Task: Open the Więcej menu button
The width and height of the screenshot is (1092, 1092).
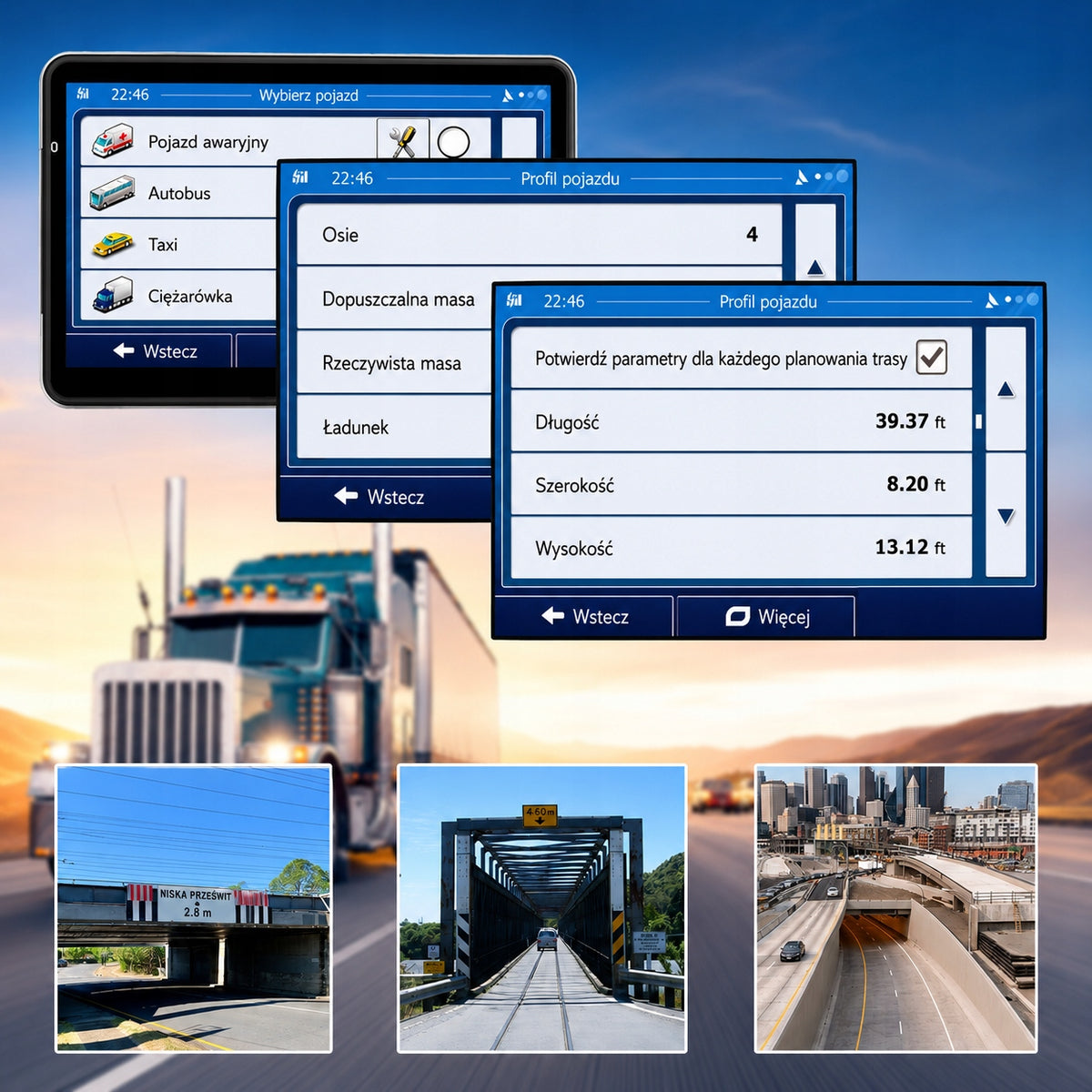Action: click(x=766, y=617)
